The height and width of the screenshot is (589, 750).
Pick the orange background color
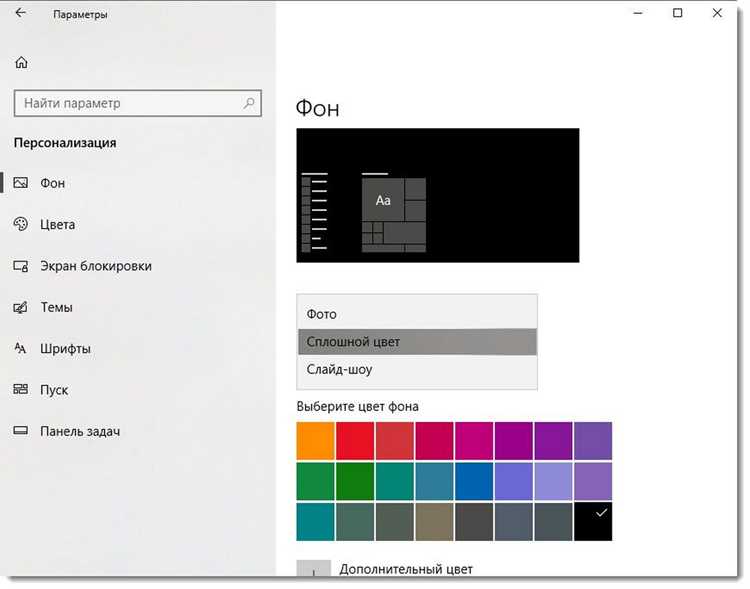315,441
